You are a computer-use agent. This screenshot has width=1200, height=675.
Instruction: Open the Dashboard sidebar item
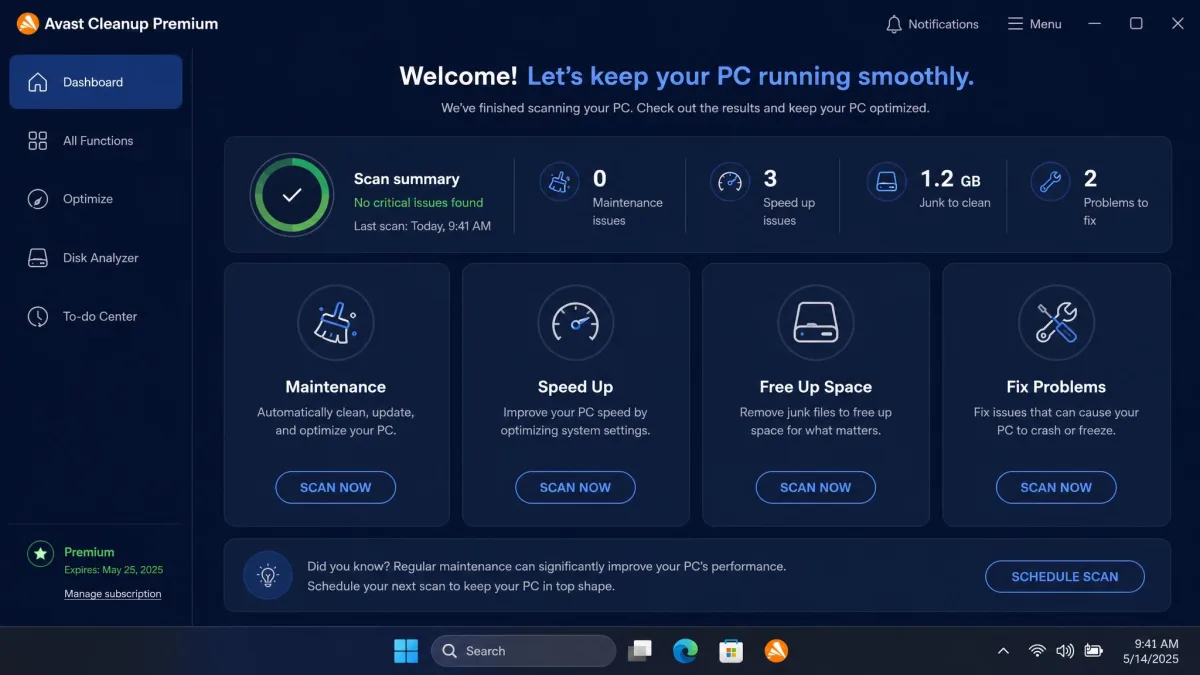[96, 82]
